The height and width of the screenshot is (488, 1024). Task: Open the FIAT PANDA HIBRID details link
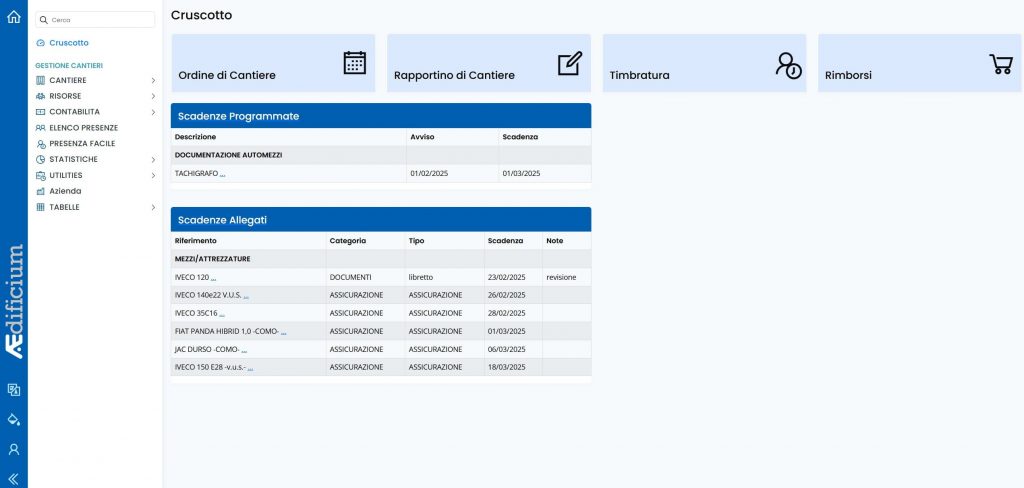click(x=283, y=331)
